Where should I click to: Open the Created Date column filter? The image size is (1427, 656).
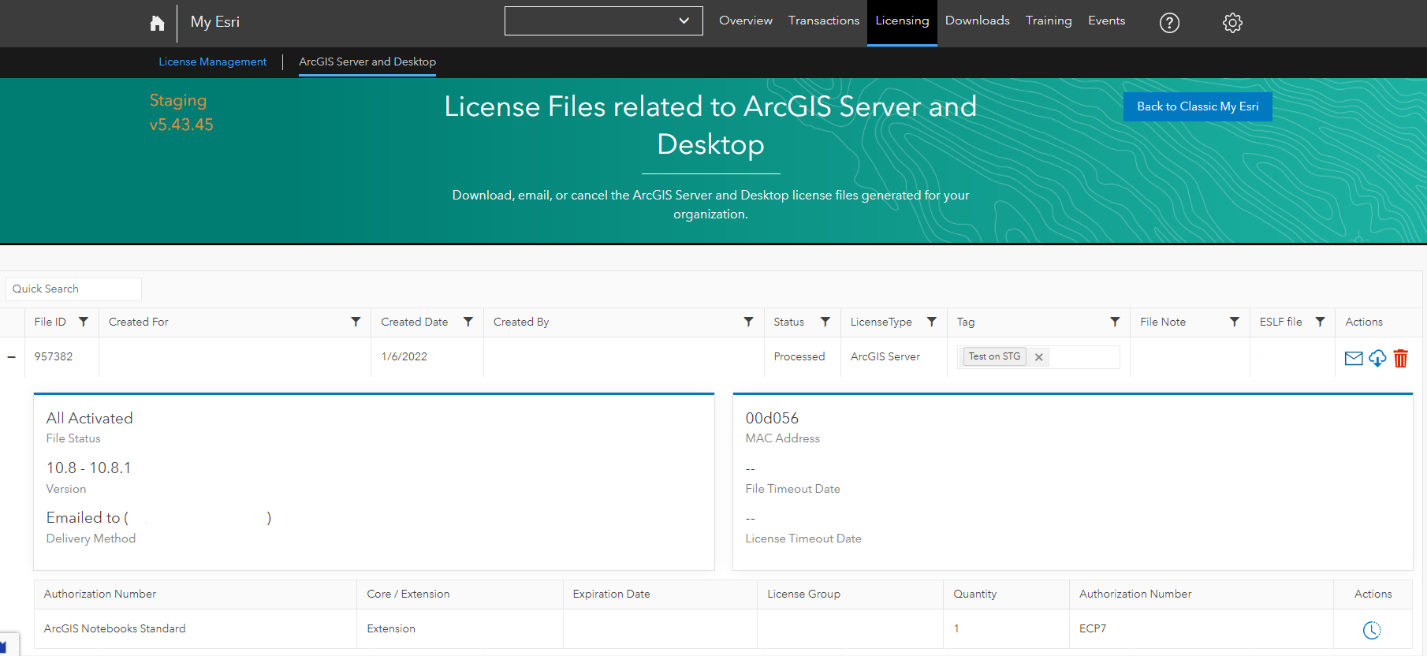pos(467,321)
